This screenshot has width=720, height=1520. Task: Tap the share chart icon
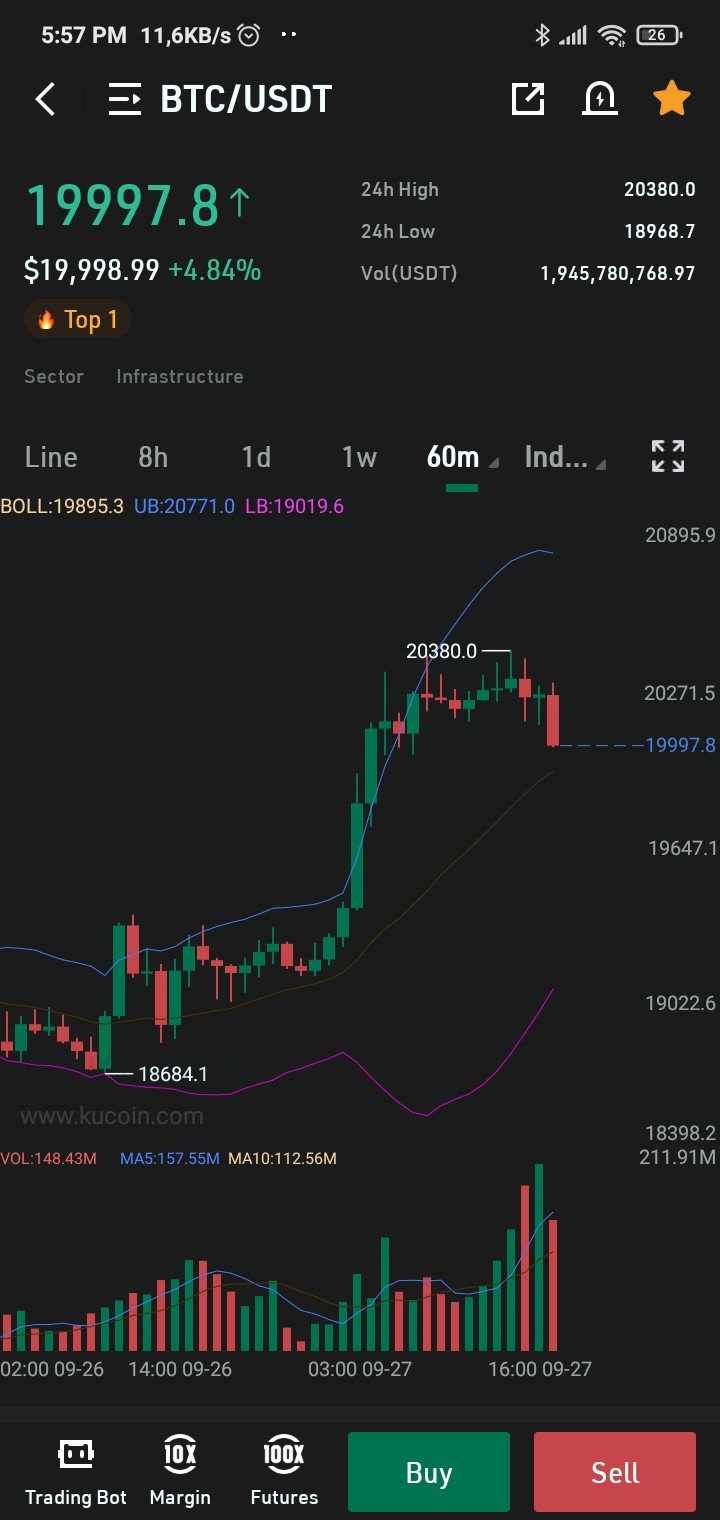528,98
